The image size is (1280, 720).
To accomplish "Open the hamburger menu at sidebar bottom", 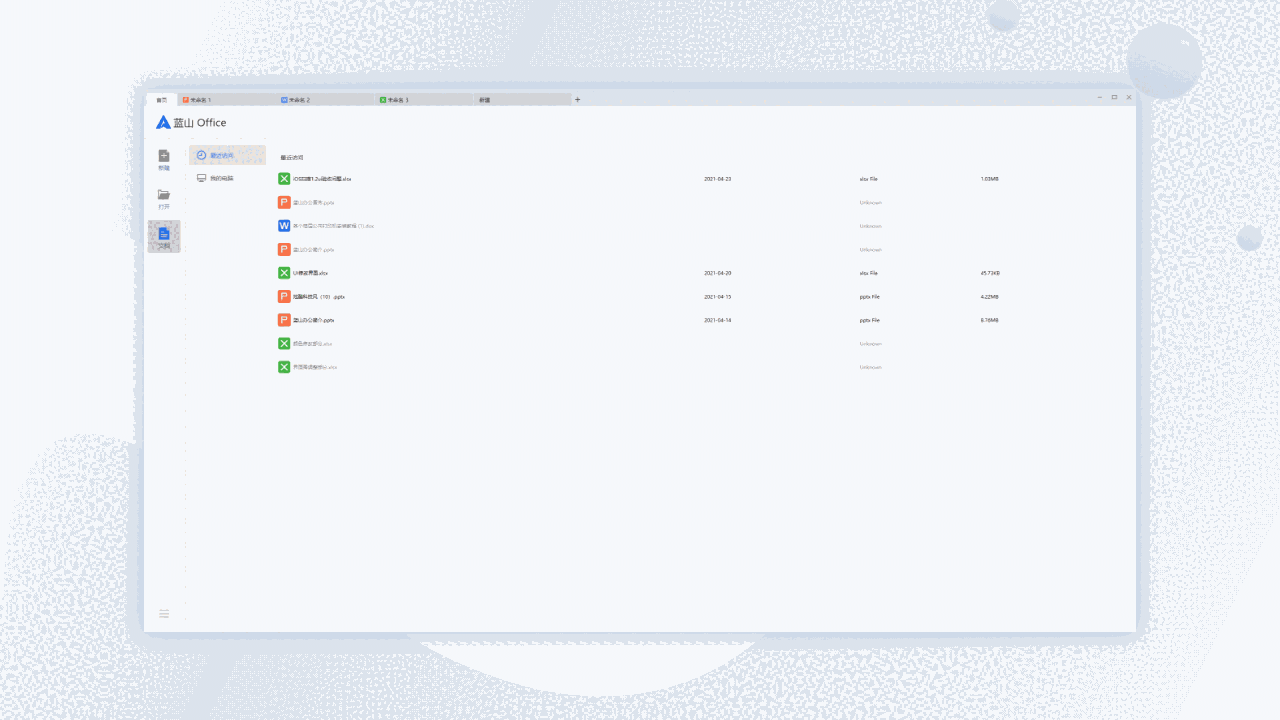I will (x=164, y=613).
